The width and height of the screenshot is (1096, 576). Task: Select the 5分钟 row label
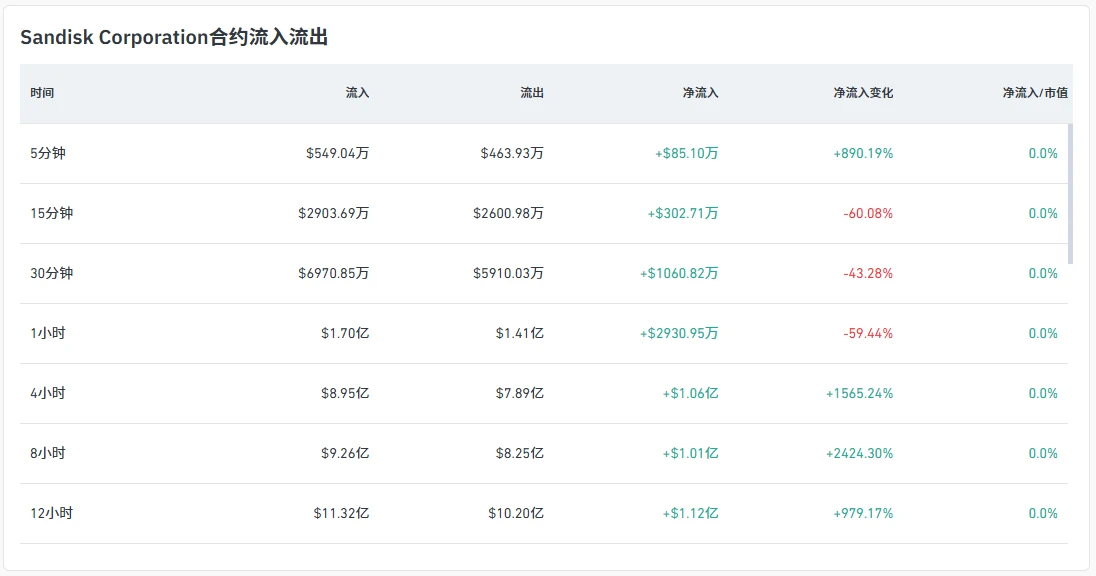pyautogui.click(x=48, y=153)
